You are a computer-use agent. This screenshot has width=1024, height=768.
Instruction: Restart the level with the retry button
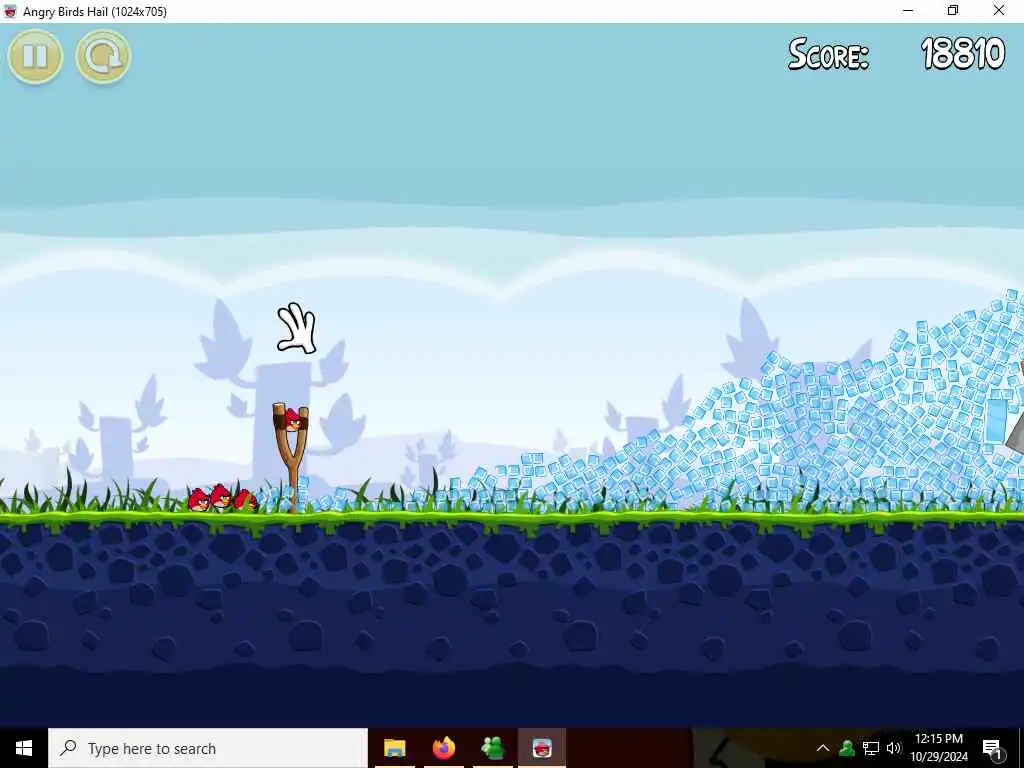click(x=103, y=57)
